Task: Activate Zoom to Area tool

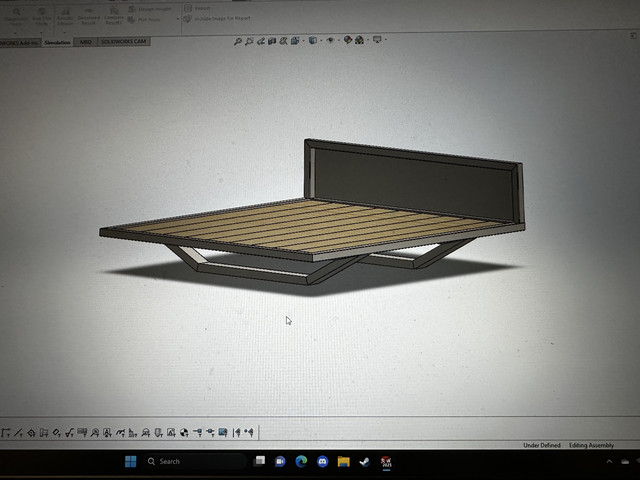Action: [249, 41]
